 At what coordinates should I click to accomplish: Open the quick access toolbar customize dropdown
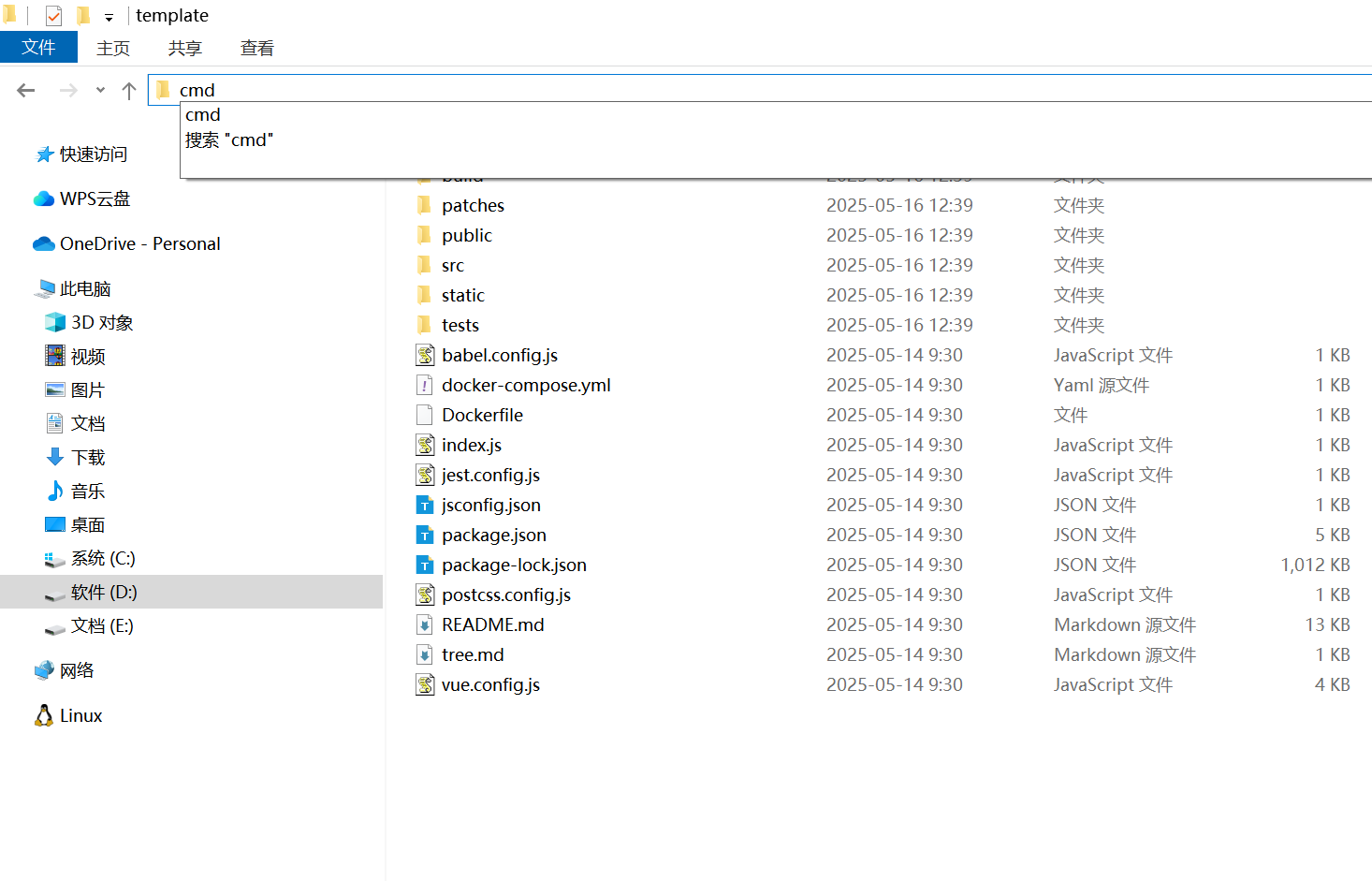109,17
